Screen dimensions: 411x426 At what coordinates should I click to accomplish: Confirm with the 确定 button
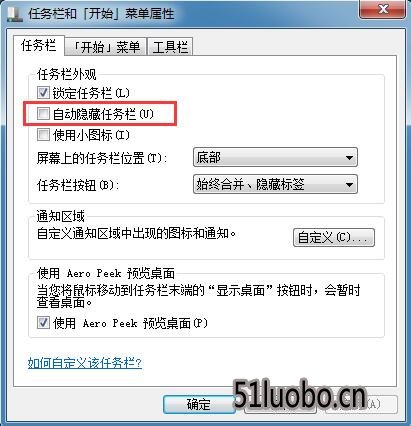click(x=199, y=404)
